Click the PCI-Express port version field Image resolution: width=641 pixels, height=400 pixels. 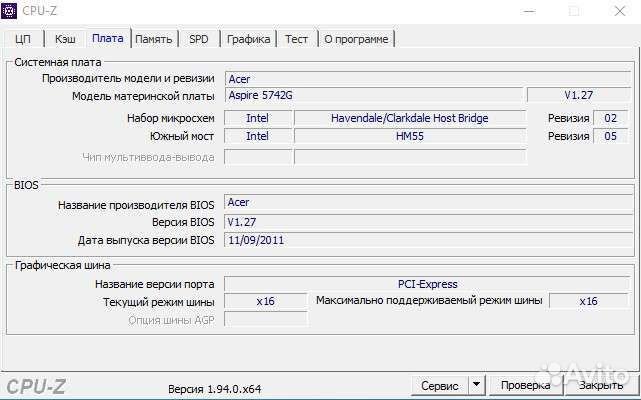427,284
